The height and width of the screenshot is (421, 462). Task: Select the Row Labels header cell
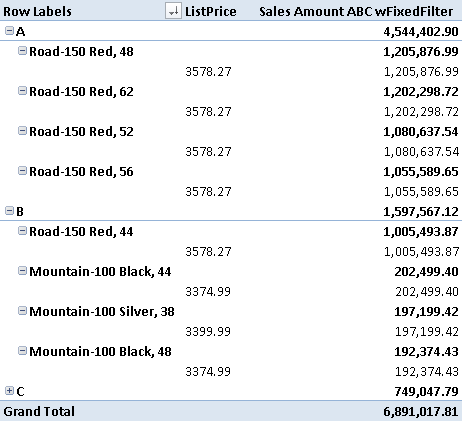[37, 11]
